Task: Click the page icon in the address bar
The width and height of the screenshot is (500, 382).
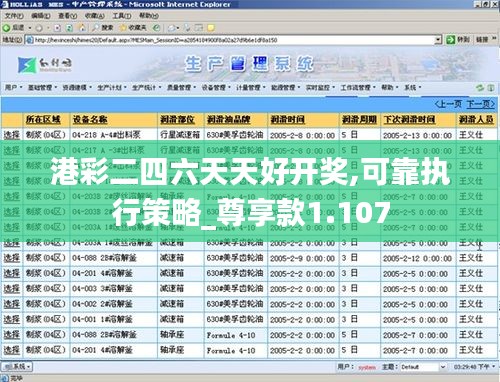Action: [x=29, y=40]
